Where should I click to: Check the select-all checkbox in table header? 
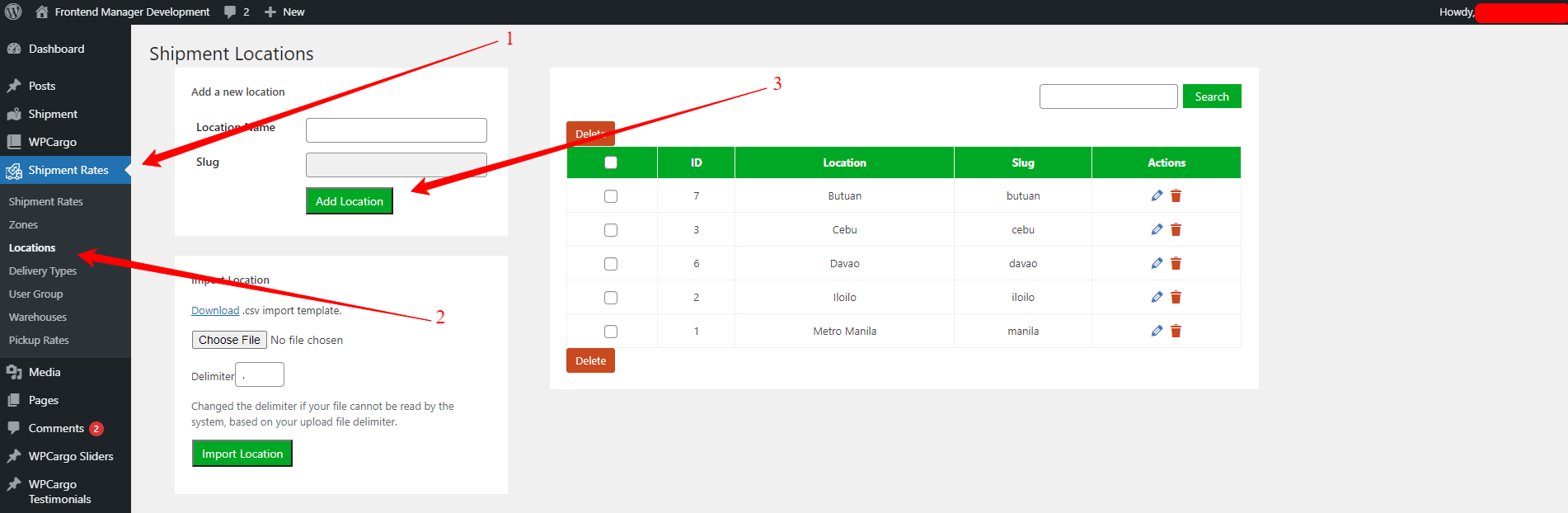(611, 162)
